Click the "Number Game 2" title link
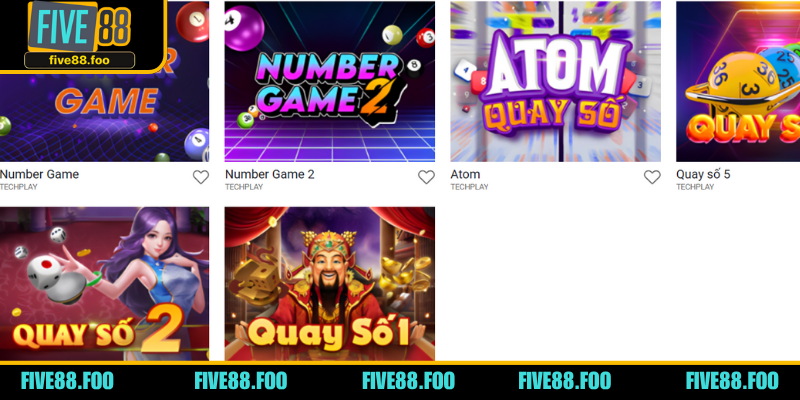 [x=269, y=174]
